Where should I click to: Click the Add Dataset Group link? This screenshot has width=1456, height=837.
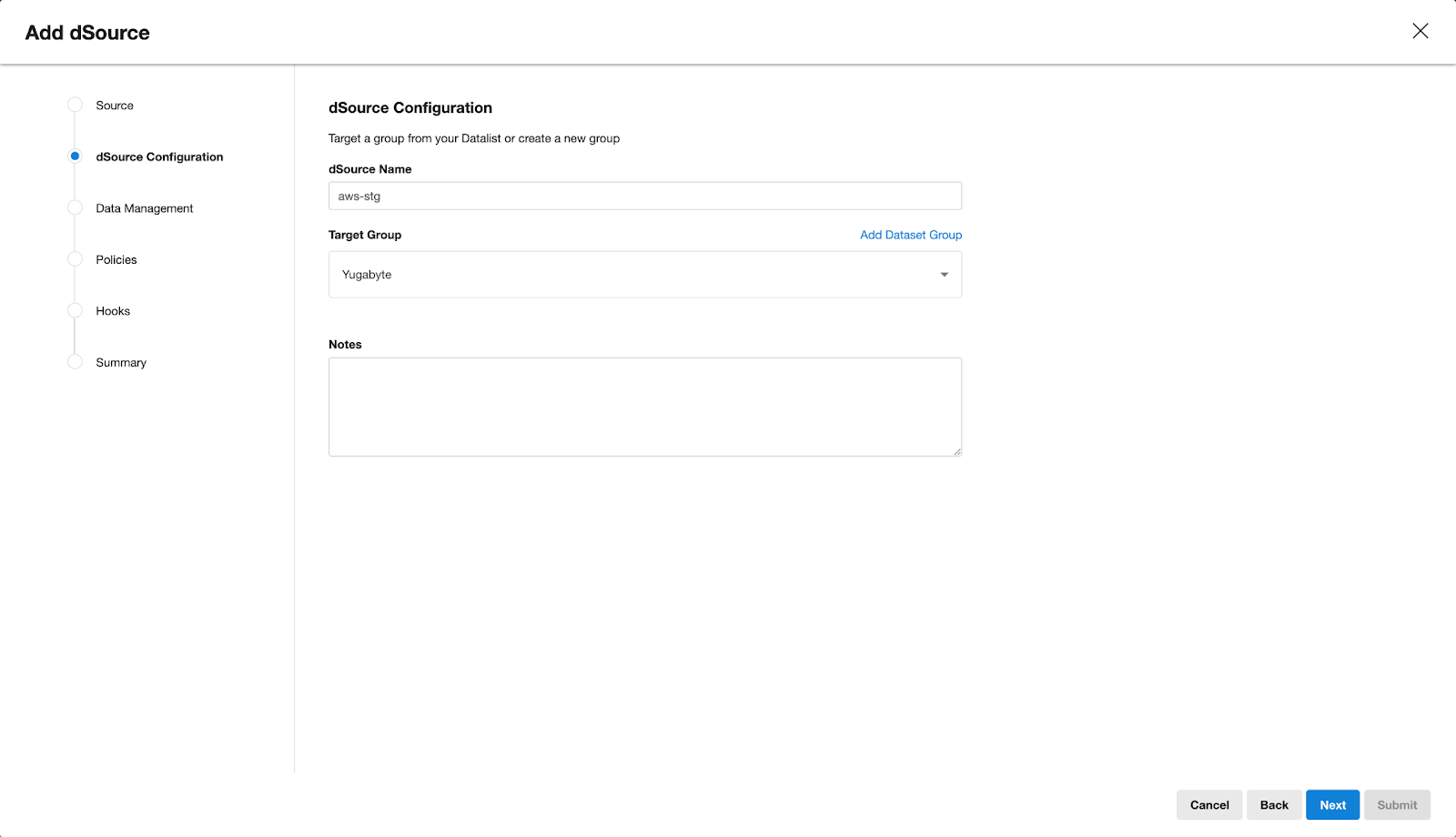tap(910, 235)
